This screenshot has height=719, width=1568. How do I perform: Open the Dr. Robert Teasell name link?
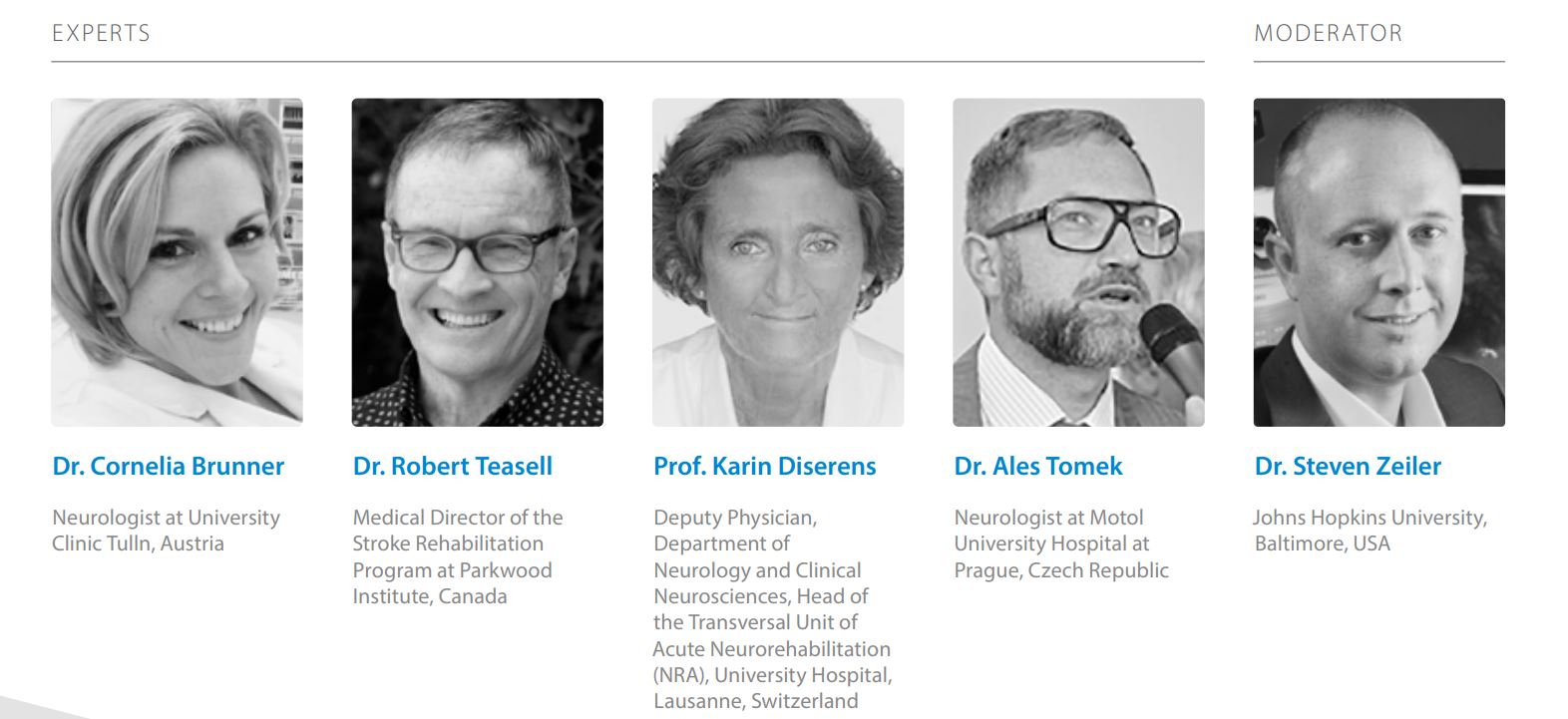453,466
